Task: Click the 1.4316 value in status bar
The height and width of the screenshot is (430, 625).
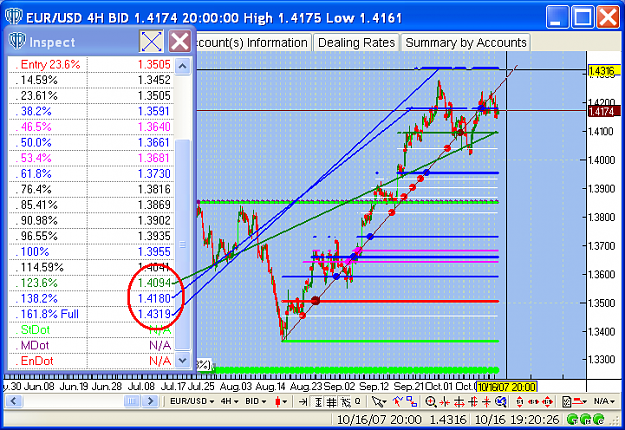Action: 448,420
